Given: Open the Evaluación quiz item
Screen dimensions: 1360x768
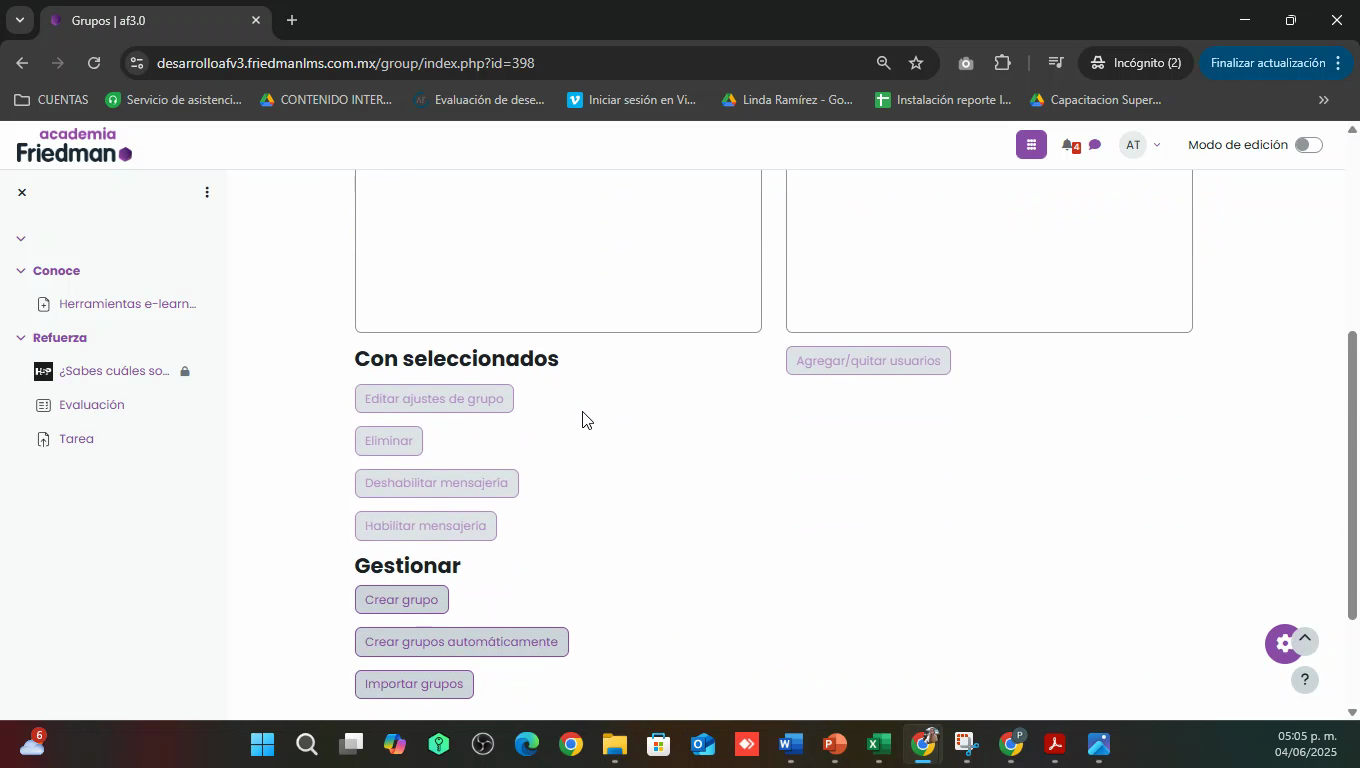Looking at the screenshot, I should pos(92,405).
